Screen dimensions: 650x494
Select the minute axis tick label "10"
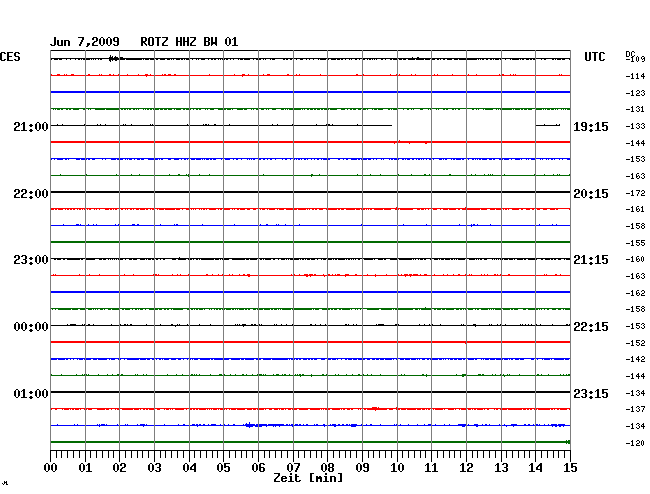point(397,468)
